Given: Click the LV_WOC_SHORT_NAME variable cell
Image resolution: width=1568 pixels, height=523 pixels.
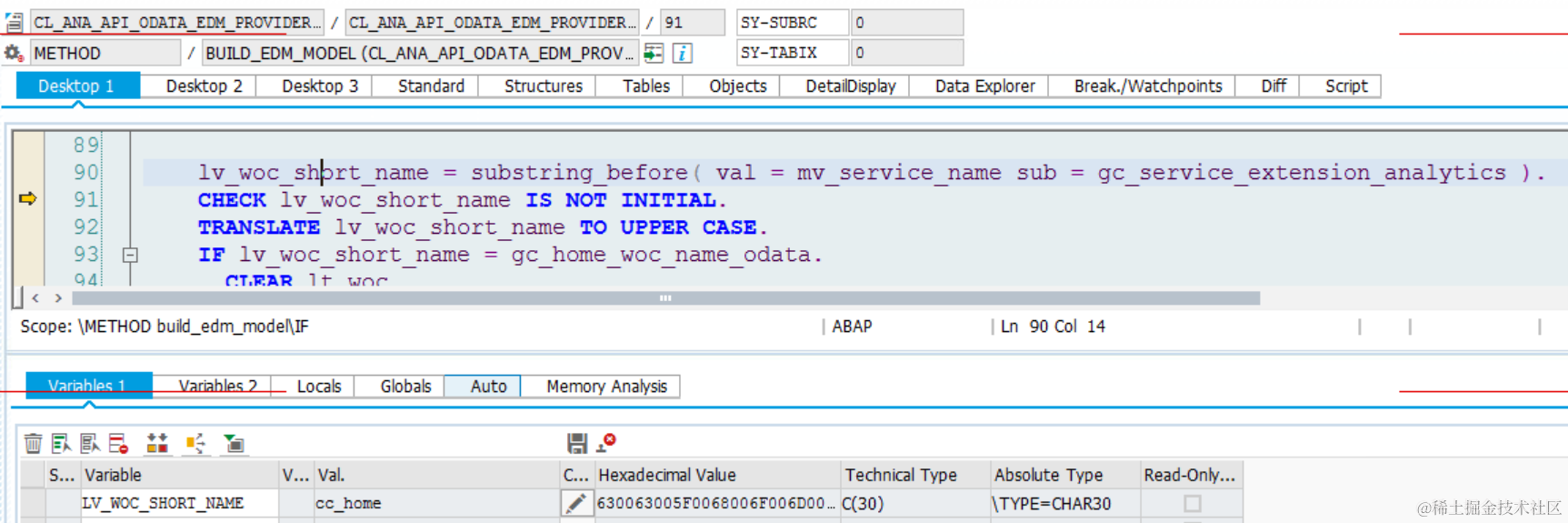Looking at the screenshot, I should pyautogui.click(x=179, y=503).
